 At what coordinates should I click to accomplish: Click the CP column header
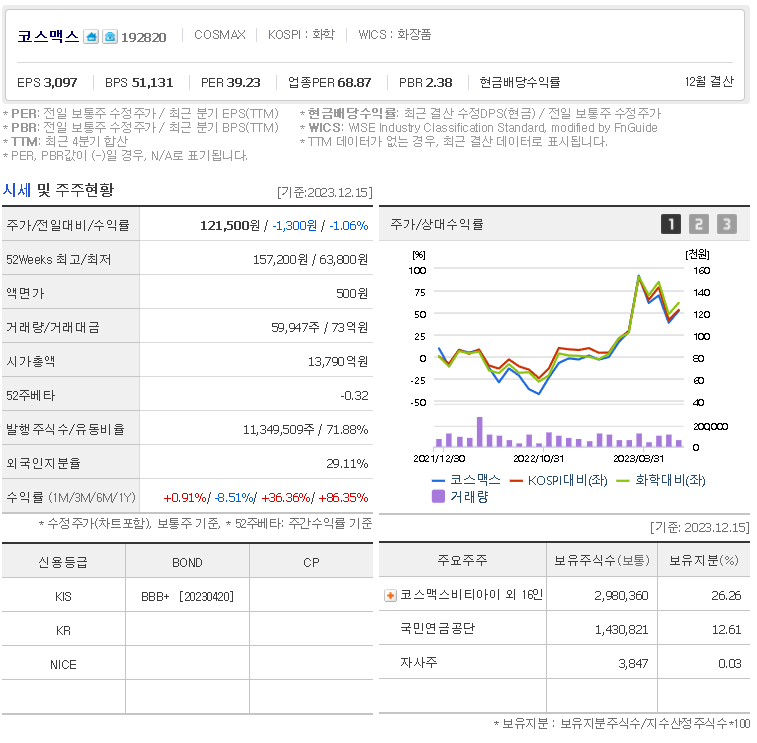pos(311,562)
